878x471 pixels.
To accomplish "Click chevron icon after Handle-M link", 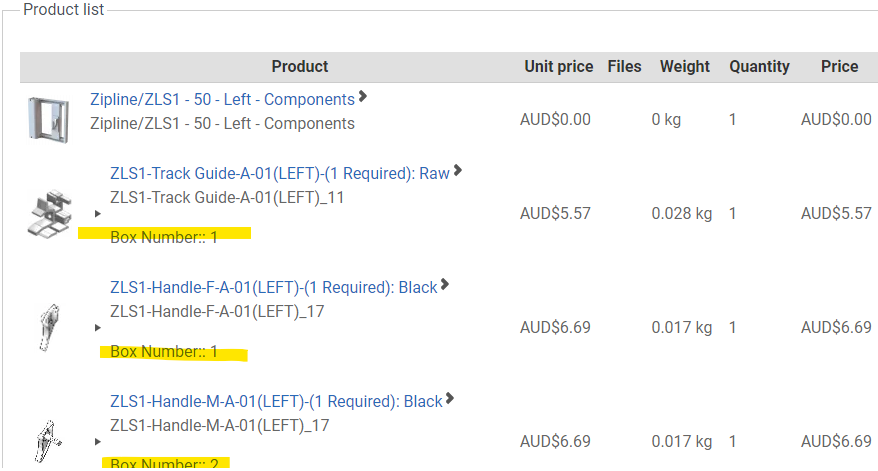I will (450, 399).
